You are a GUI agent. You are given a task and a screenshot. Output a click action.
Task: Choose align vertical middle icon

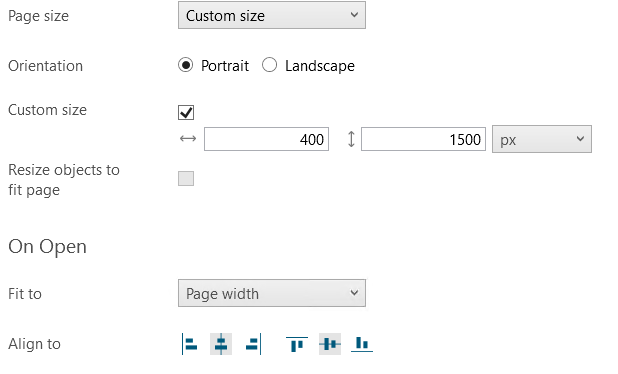pyautogui.click(x=330, y=344)
